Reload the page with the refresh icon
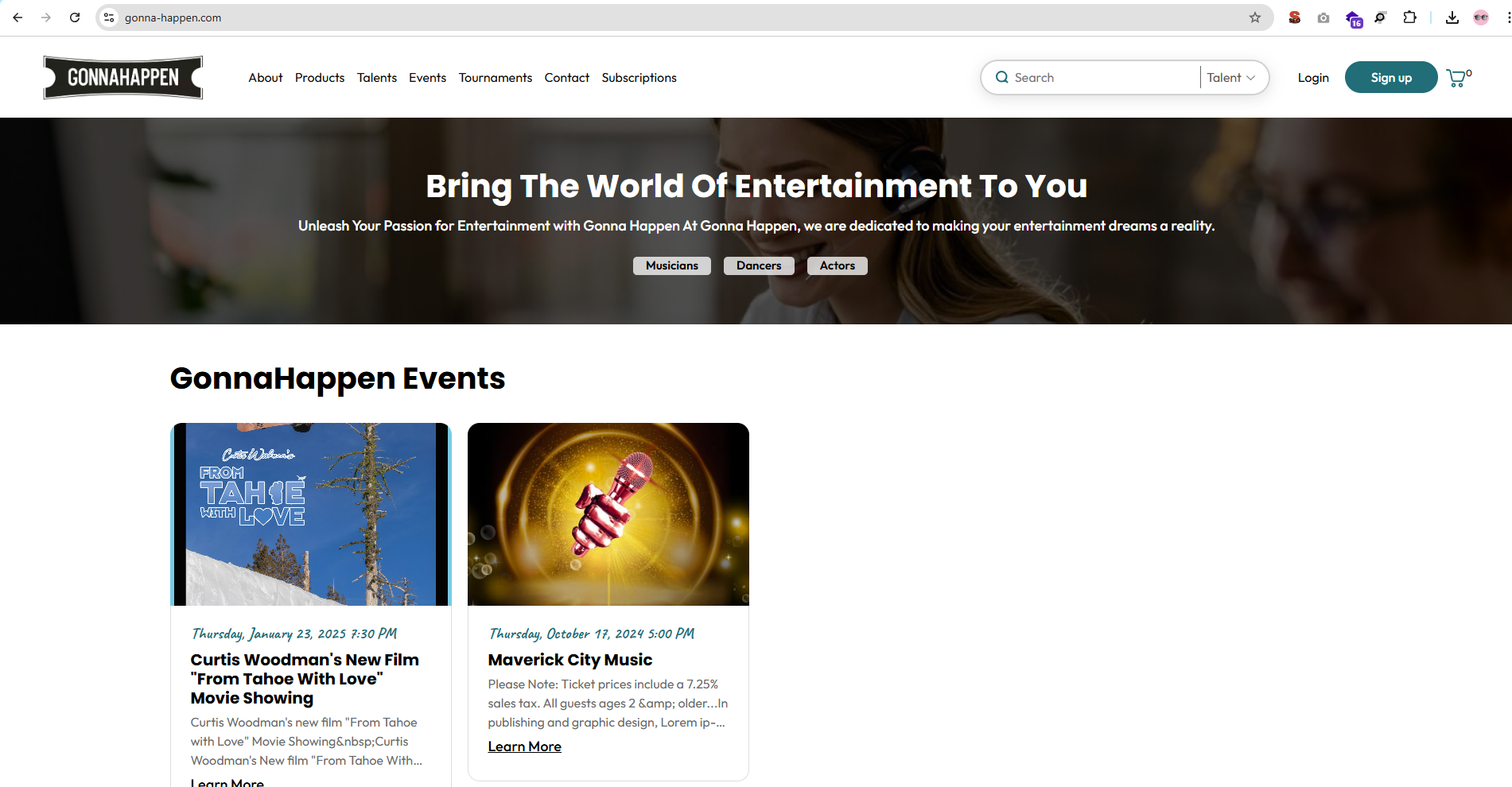The height and width of the screenshot is (787, 1512). (75, 17)
